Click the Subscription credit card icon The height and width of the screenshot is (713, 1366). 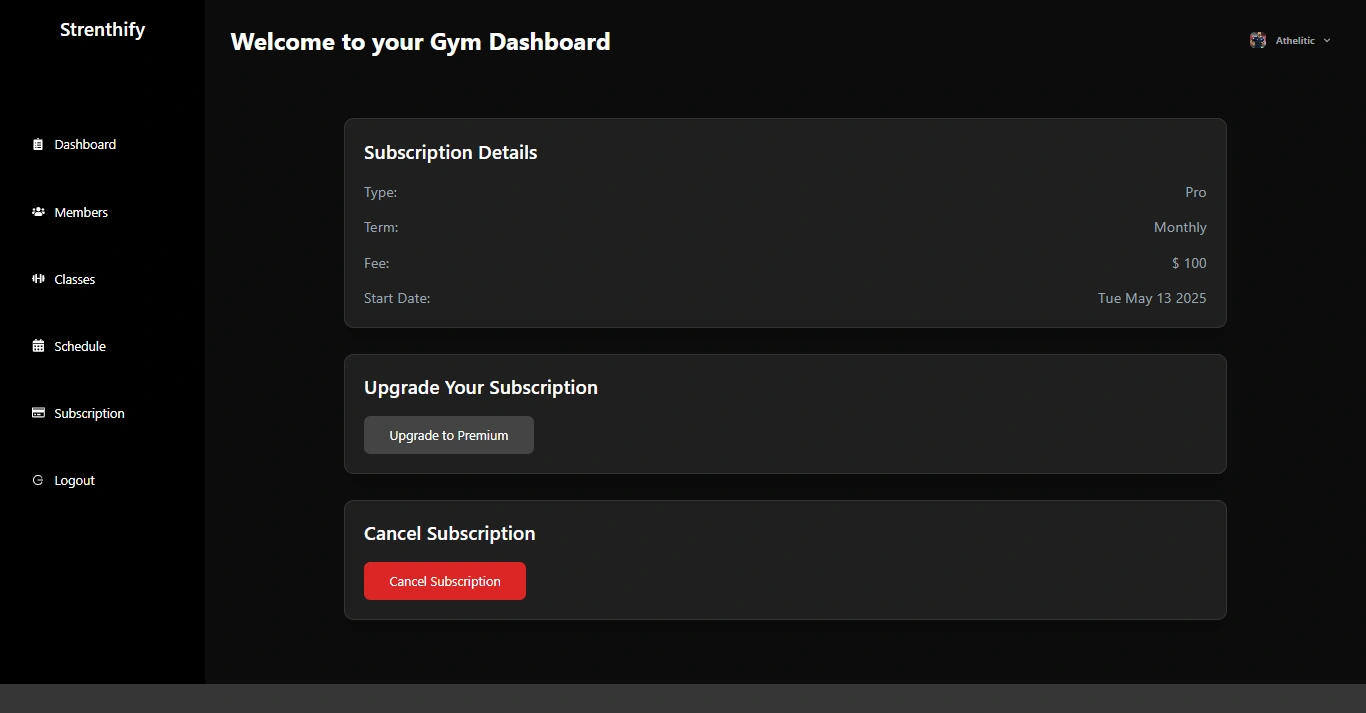pyautogui.click(x=38, y=413)
